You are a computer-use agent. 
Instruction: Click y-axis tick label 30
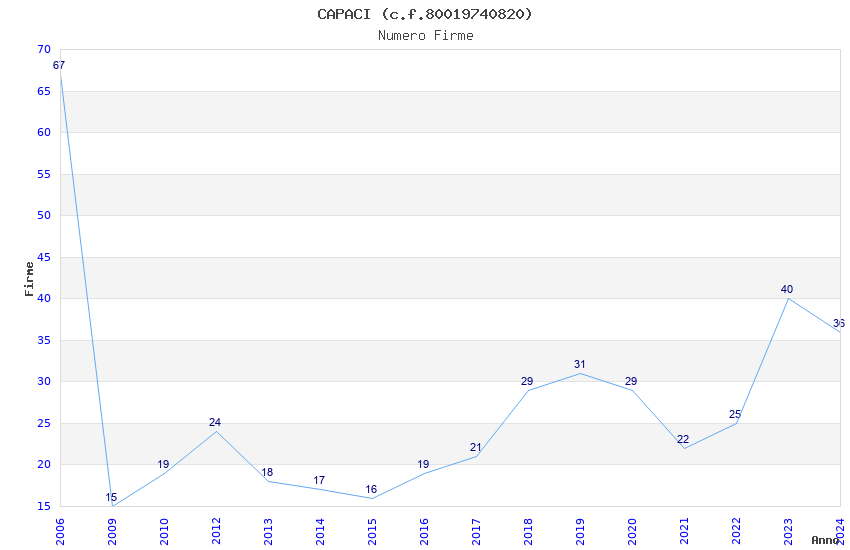pos(44,381)
